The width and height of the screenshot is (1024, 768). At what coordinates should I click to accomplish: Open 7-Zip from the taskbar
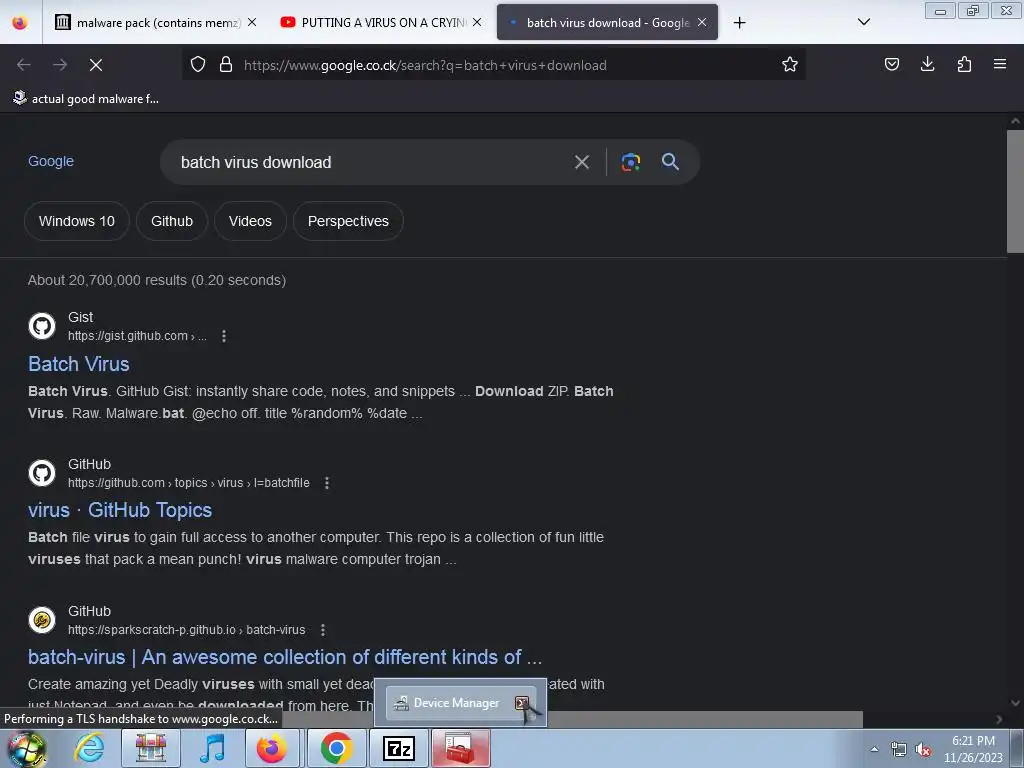[x=399, y=748]
